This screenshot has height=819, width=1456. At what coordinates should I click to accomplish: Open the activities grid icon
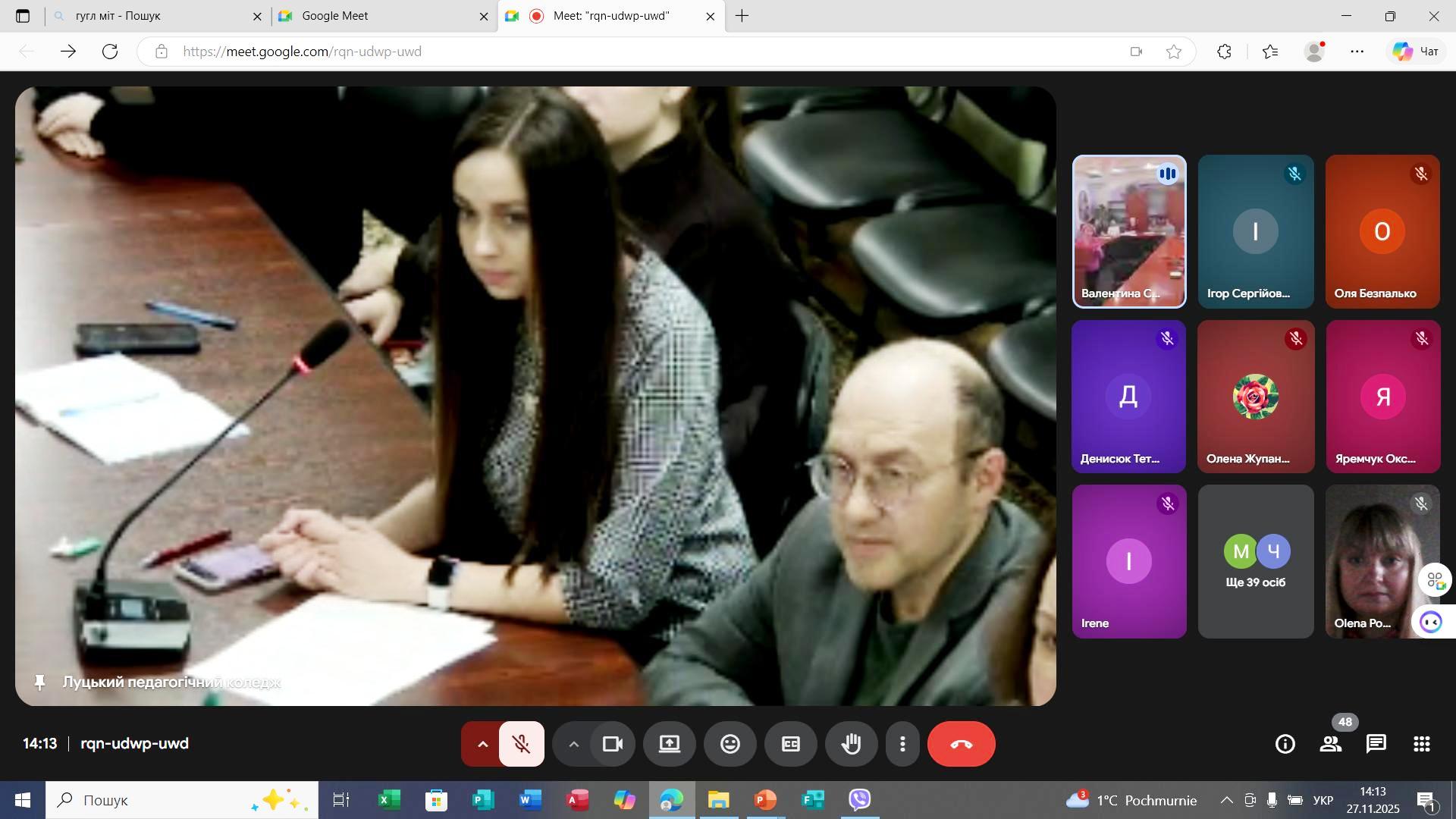(x=1422, y=744)
